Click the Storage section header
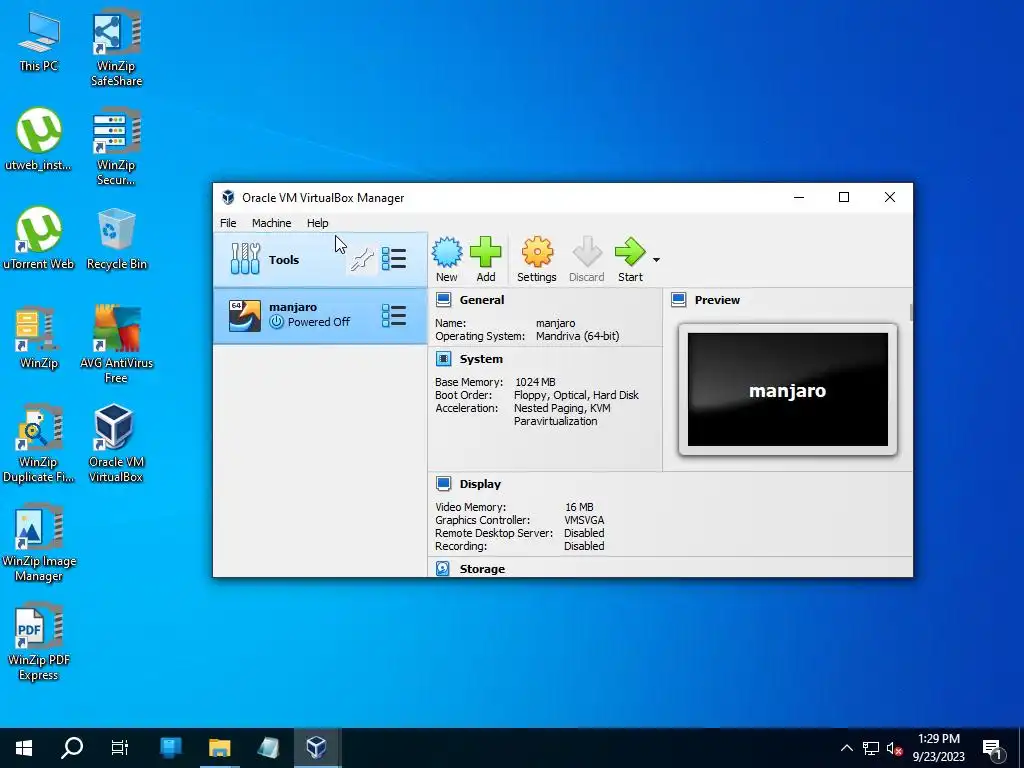The height and width of the screenshot is (768, 1024). 482,569
